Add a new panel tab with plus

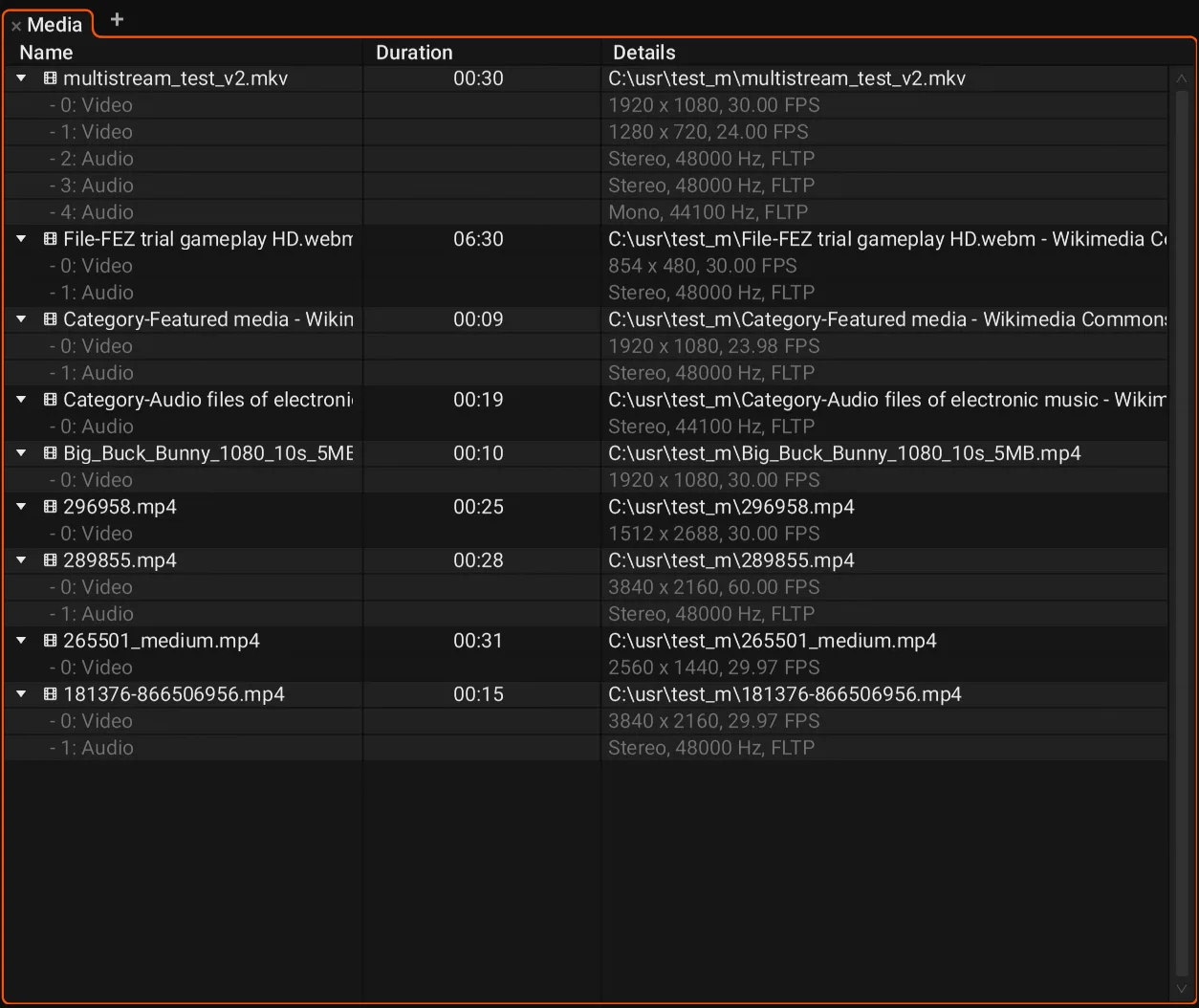coord(117,19)
